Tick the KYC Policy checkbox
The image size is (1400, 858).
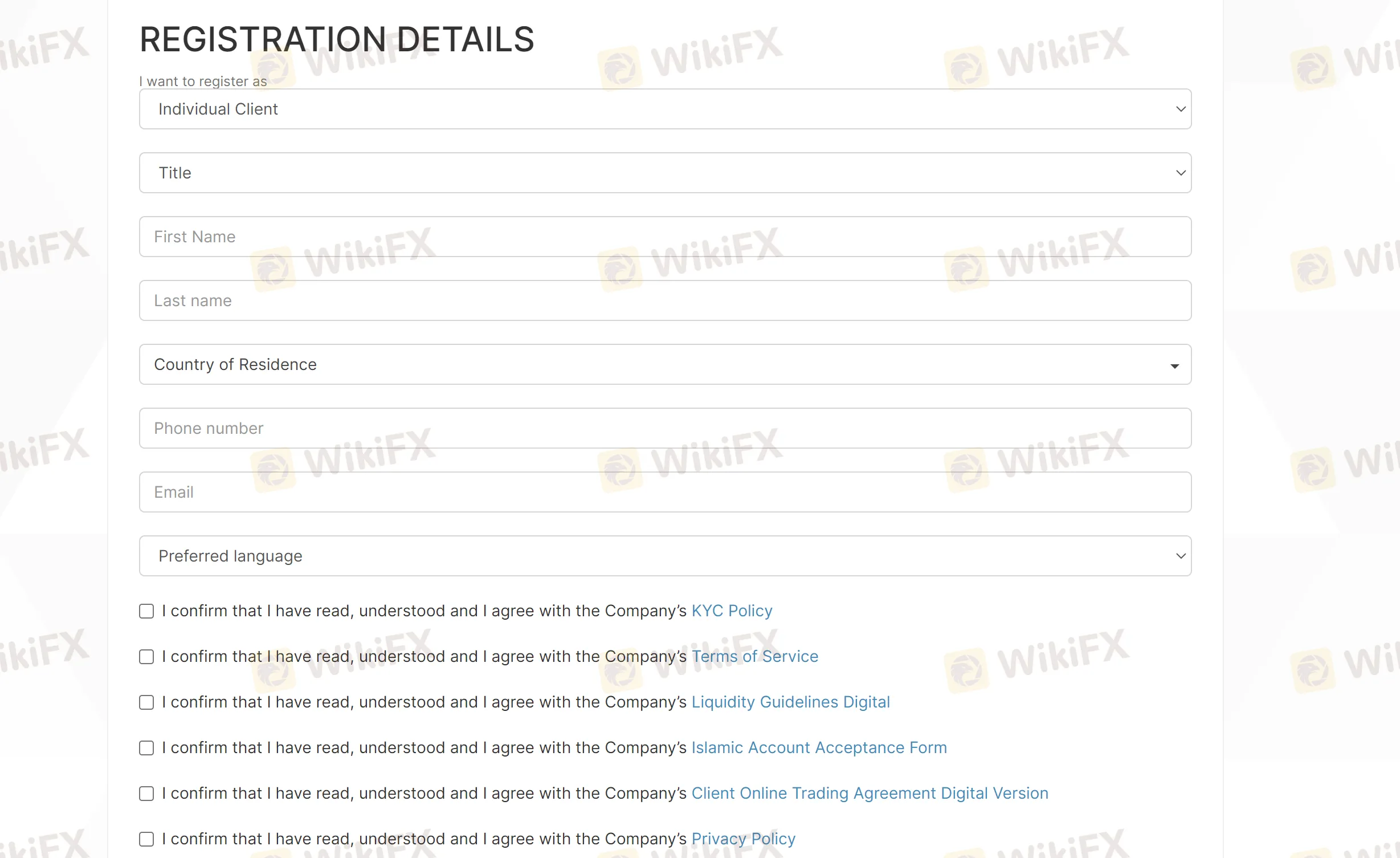pos(146,611)
